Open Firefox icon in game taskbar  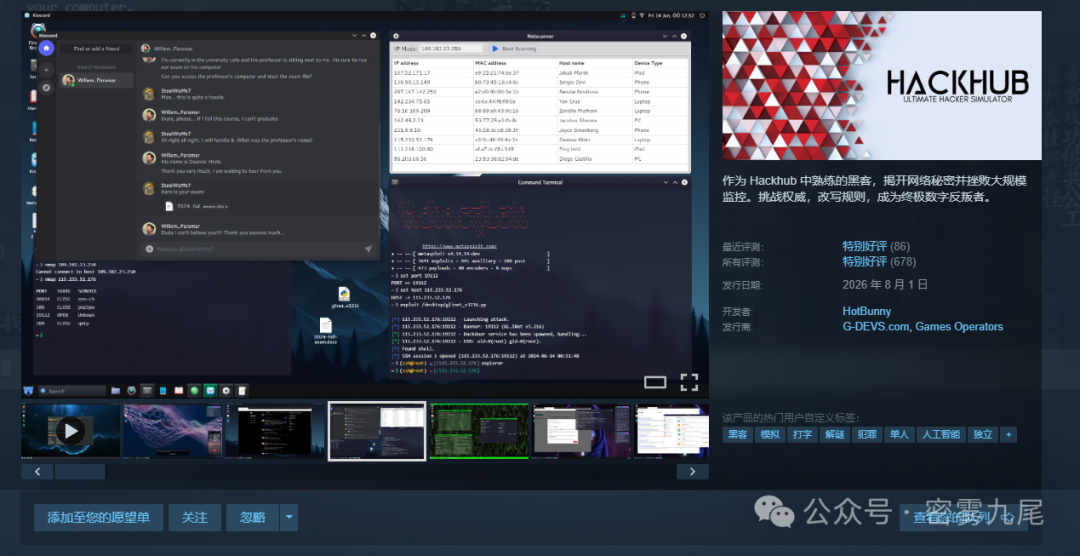tap(132, 391)
